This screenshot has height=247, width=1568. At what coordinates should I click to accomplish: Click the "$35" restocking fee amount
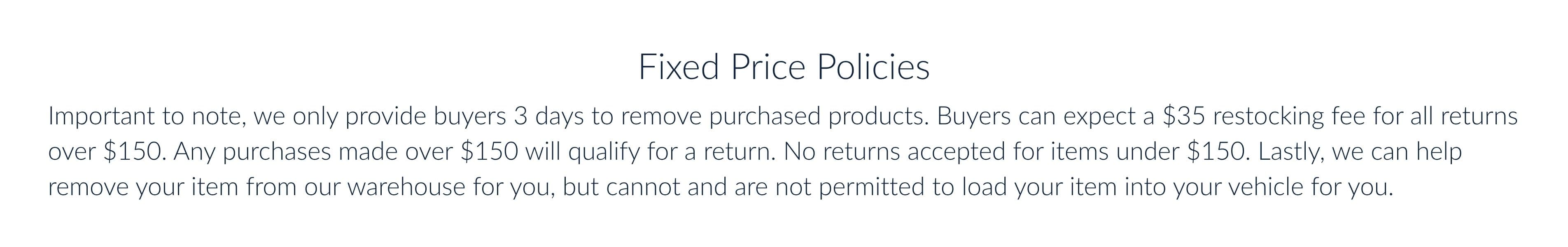(1183, 116)
